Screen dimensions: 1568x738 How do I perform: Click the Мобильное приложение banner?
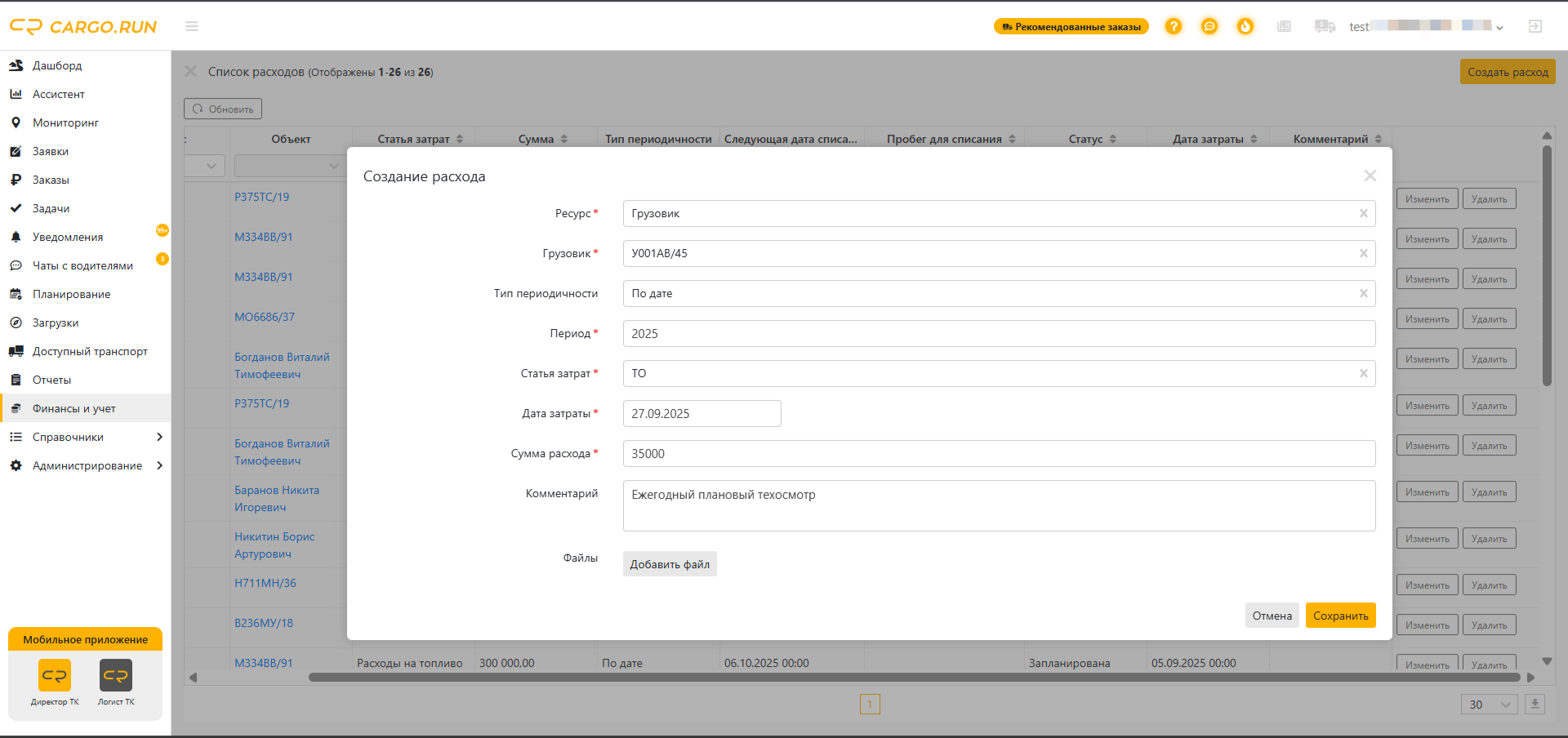[86, 639]
